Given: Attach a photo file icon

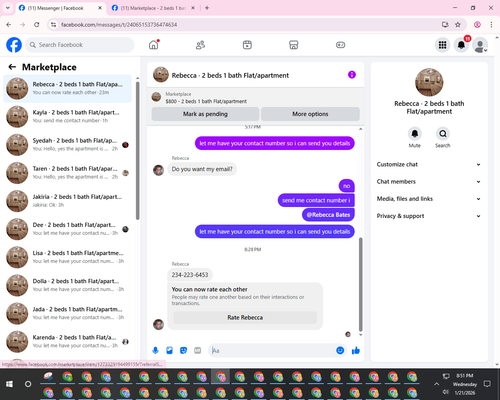Looking at the screenshot, I should coord(169,350).
